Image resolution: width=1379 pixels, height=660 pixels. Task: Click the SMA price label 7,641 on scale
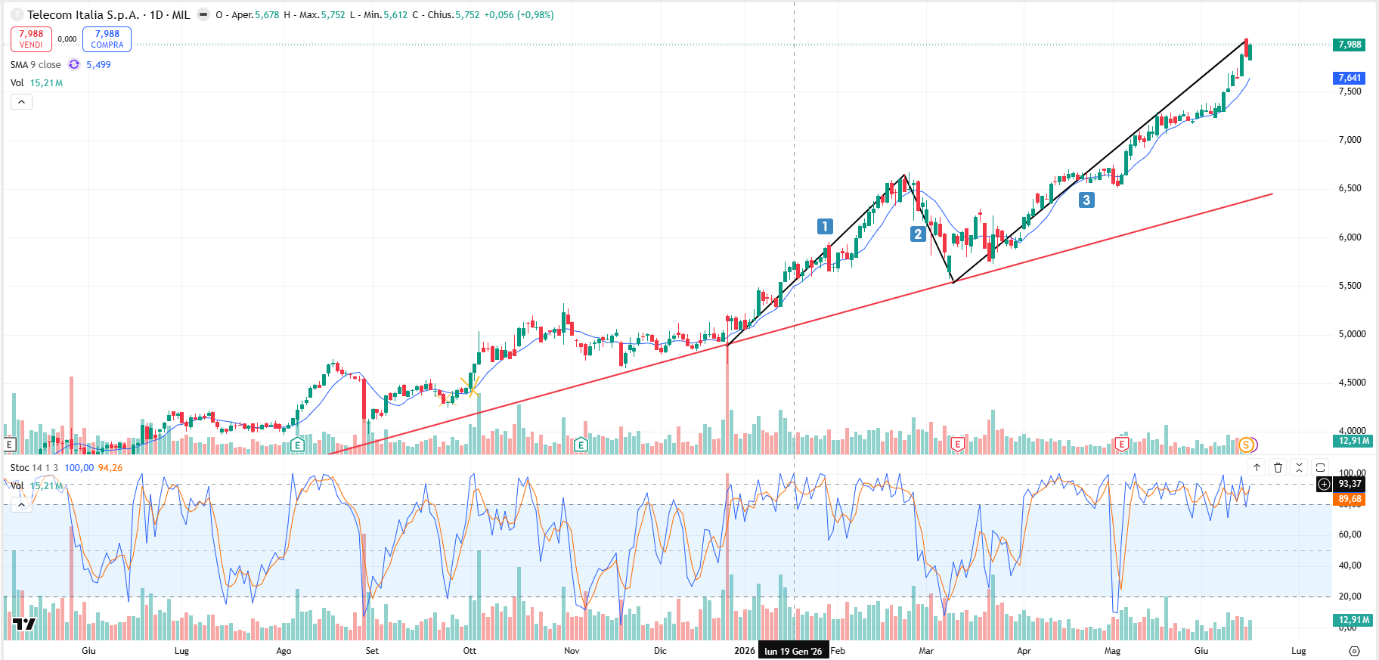tap(1350, 78)
